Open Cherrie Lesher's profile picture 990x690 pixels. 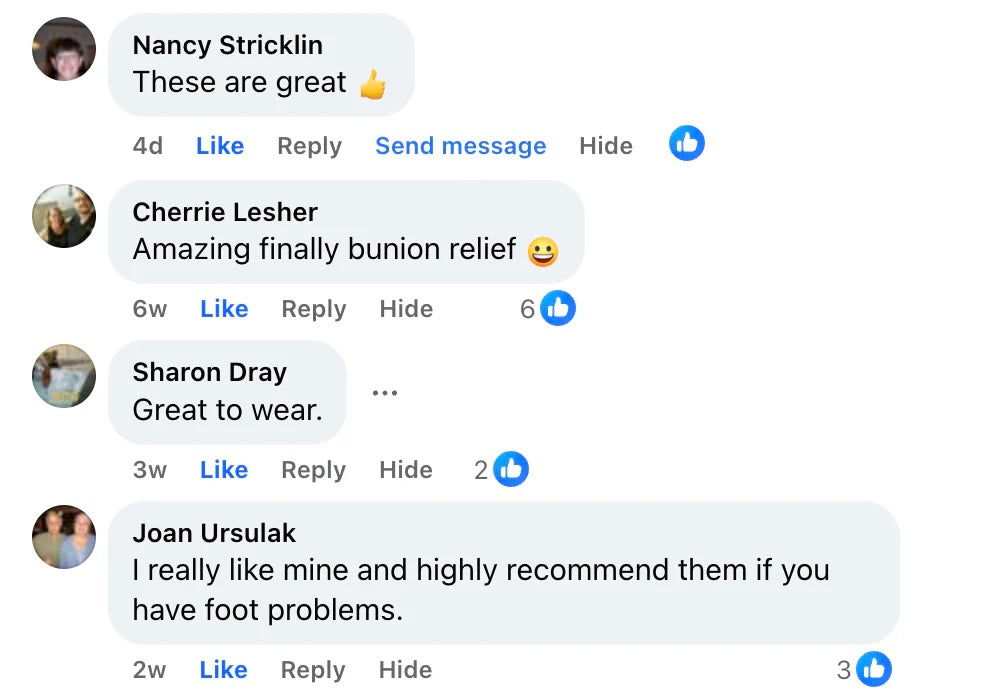[64, 215]
